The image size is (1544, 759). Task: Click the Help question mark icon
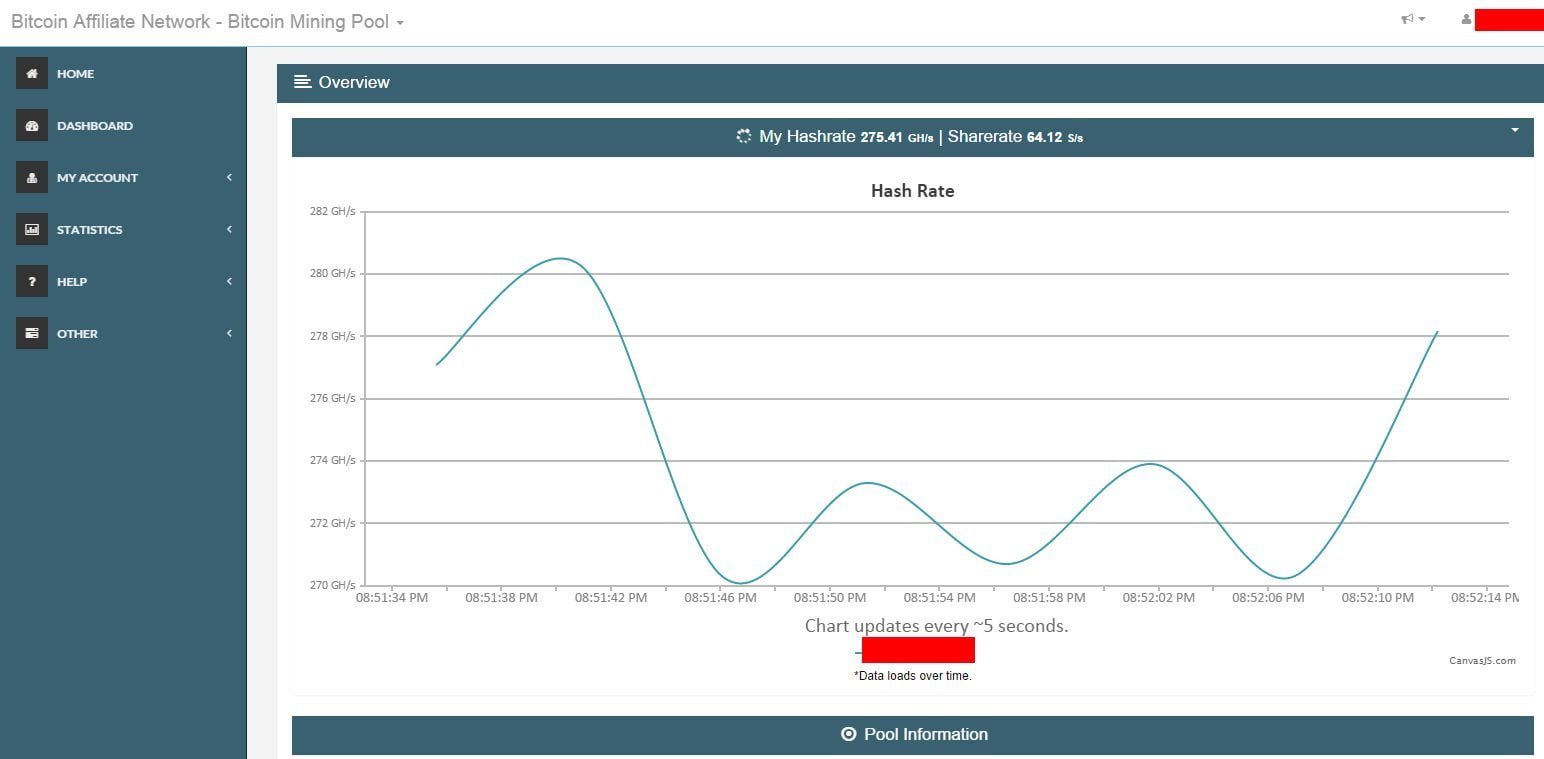tap(32, 281)
